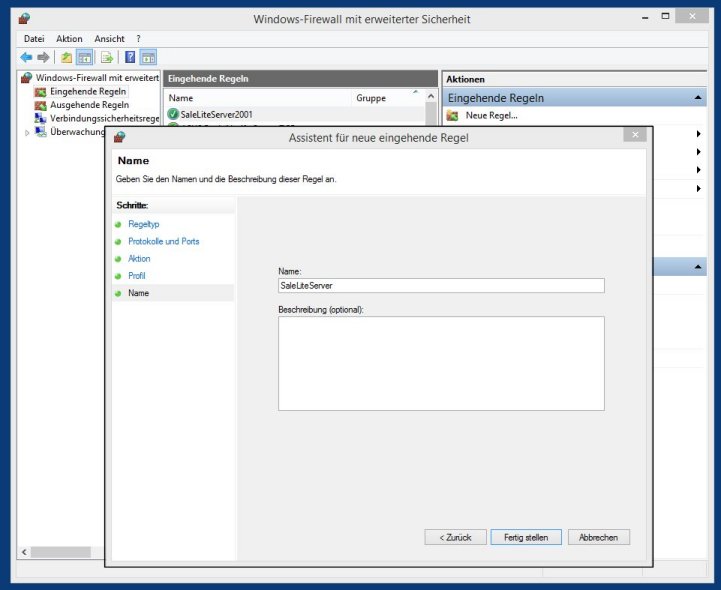This screenshot has height=590, width=721.
Task: Click the back arrow in toolbar
Action: coord(26,57)
